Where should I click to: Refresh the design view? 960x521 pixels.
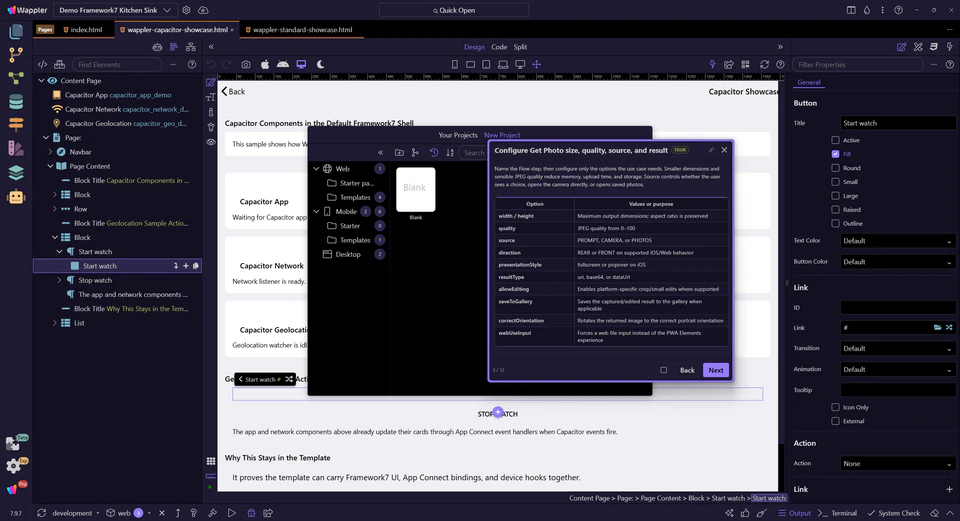tap(764, 64)
